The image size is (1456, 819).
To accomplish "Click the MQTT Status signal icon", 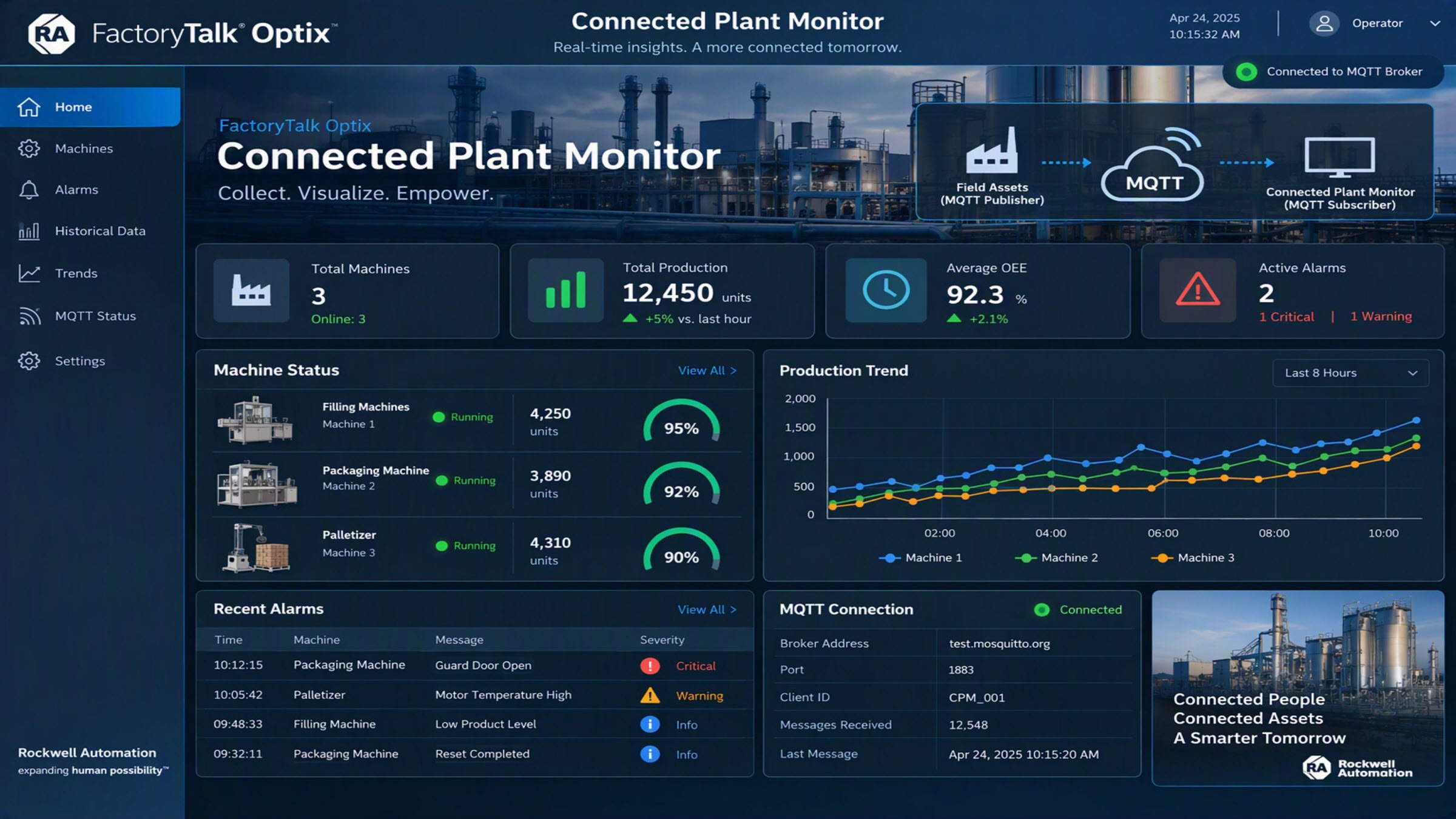I will [29, 315].
